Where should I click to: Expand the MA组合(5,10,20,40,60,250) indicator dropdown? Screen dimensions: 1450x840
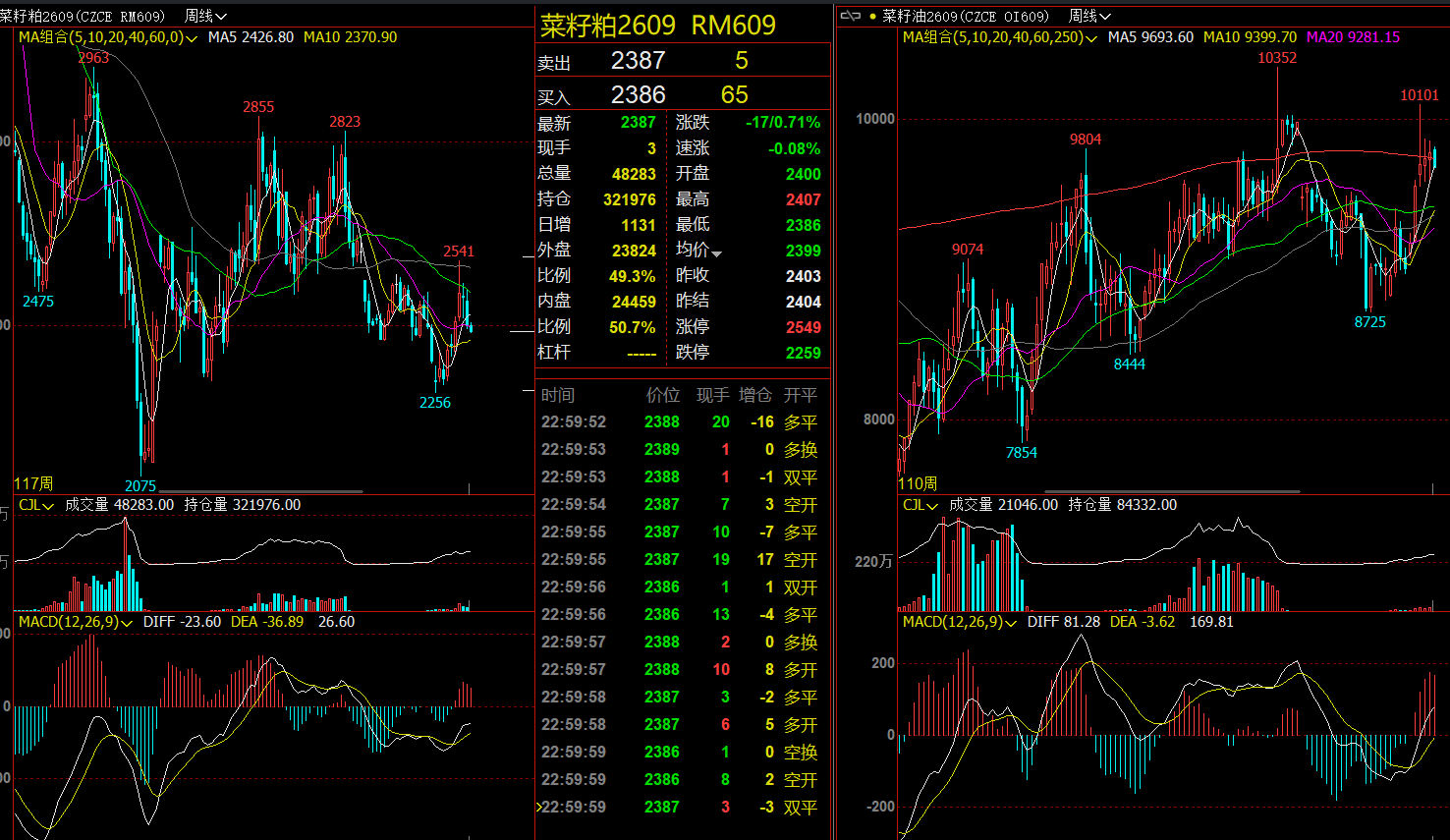pos(1090,38)
